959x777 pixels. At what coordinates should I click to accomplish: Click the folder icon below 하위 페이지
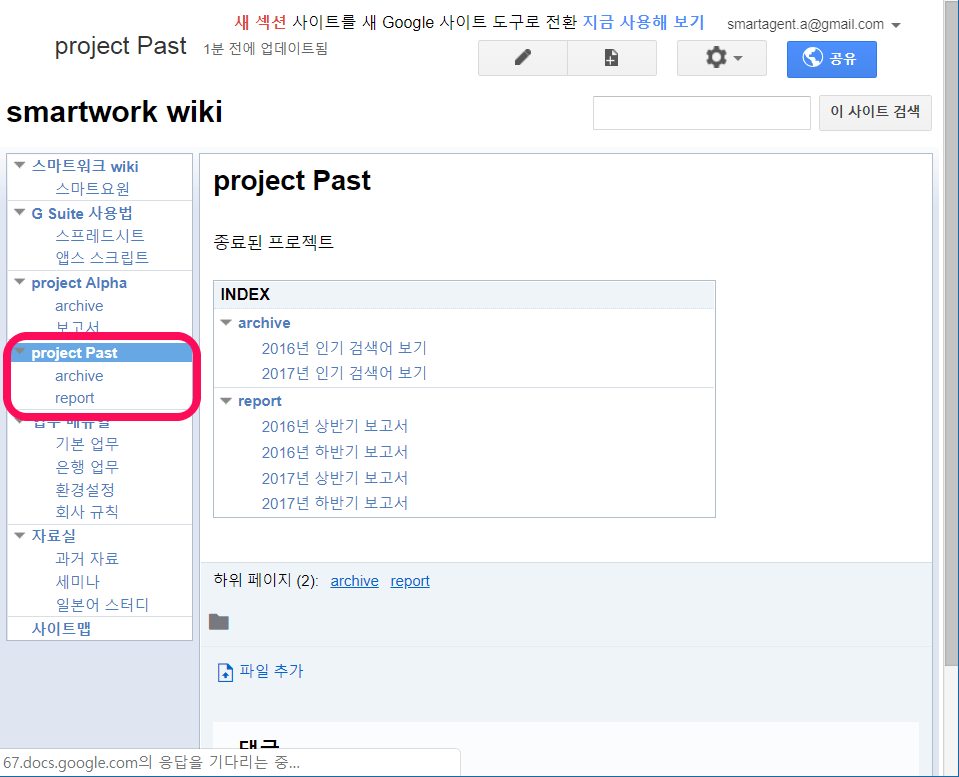pyautogui.click(x=218, y=622)
